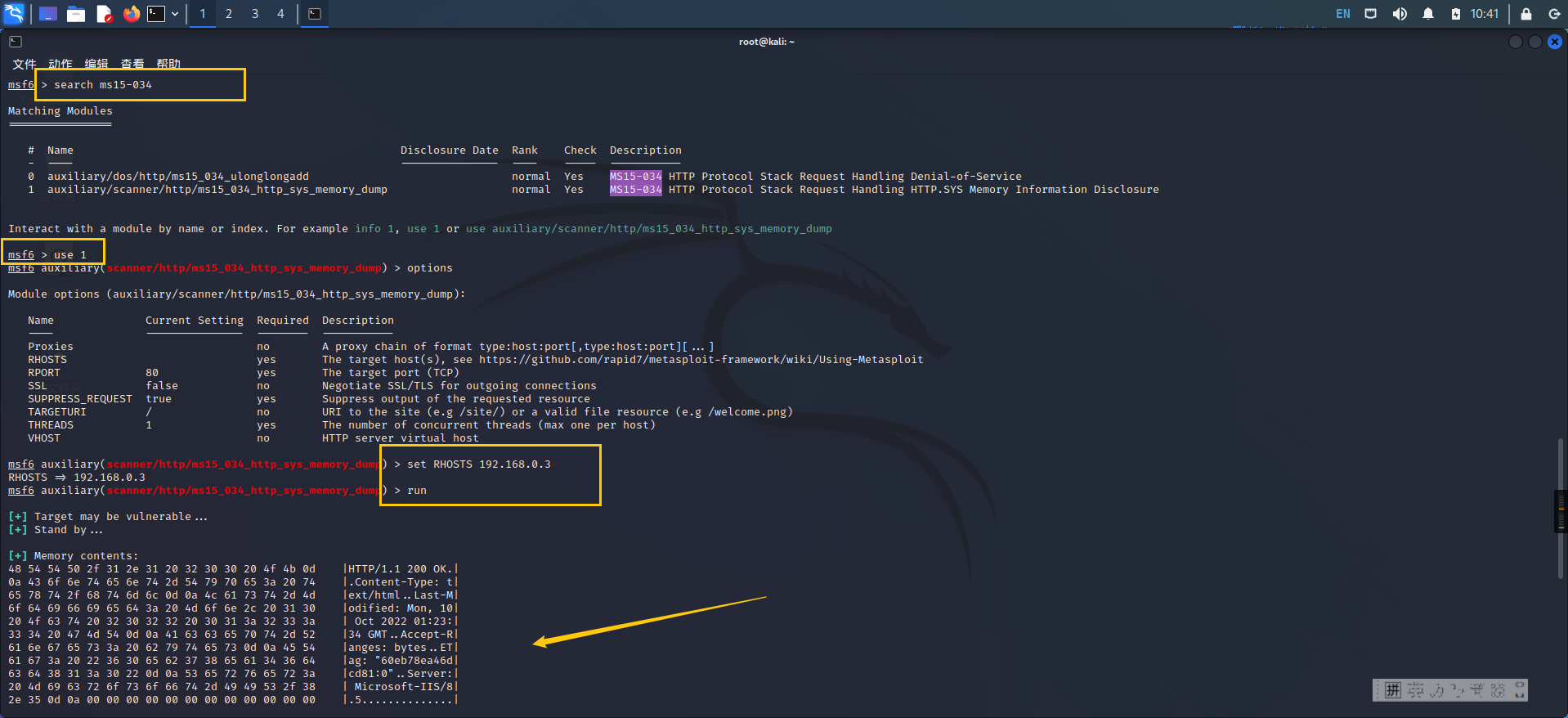Minimize the root@kali terminal window
The image size is (1568, 718).
point(1516,42)
